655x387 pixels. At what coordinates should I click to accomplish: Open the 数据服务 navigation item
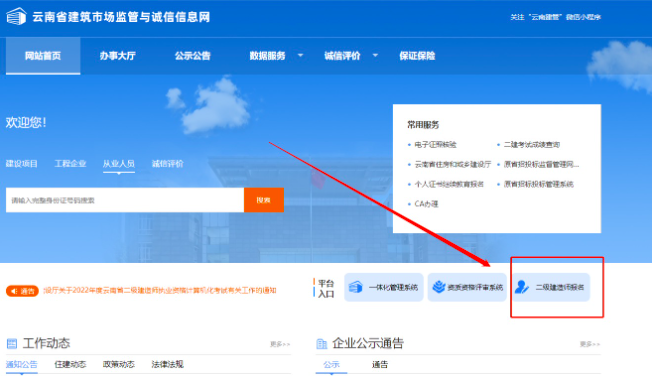coord(267,56)
